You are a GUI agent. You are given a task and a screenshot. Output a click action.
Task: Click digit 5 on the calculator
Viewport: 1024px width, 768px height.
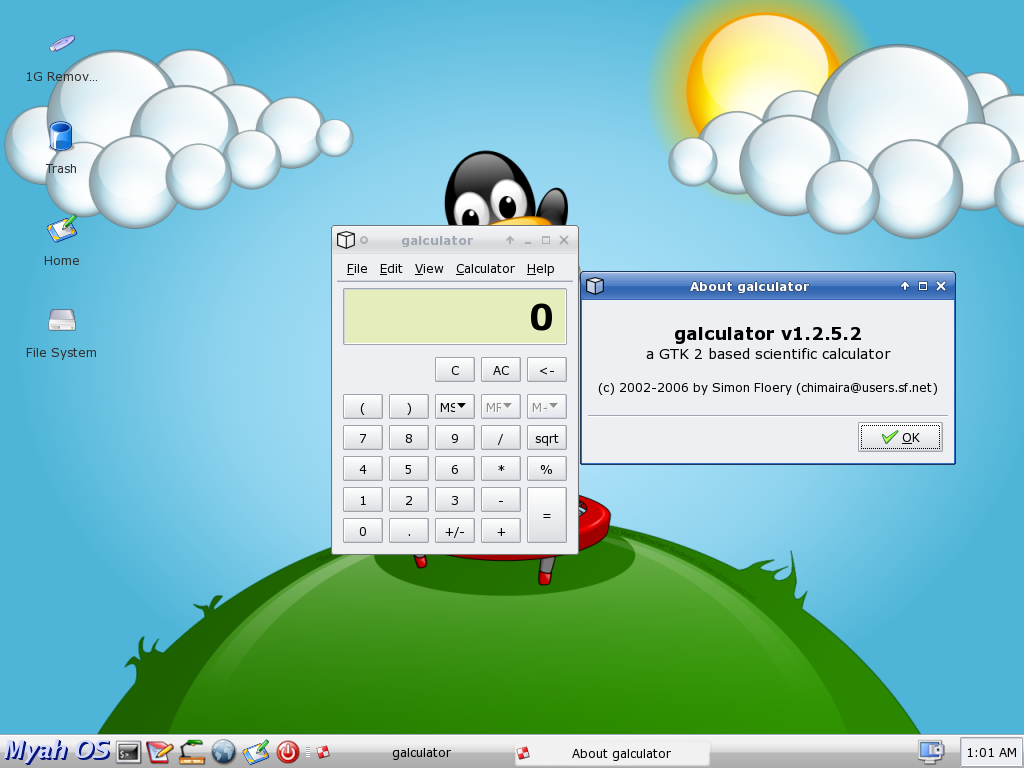pos(409,469)
